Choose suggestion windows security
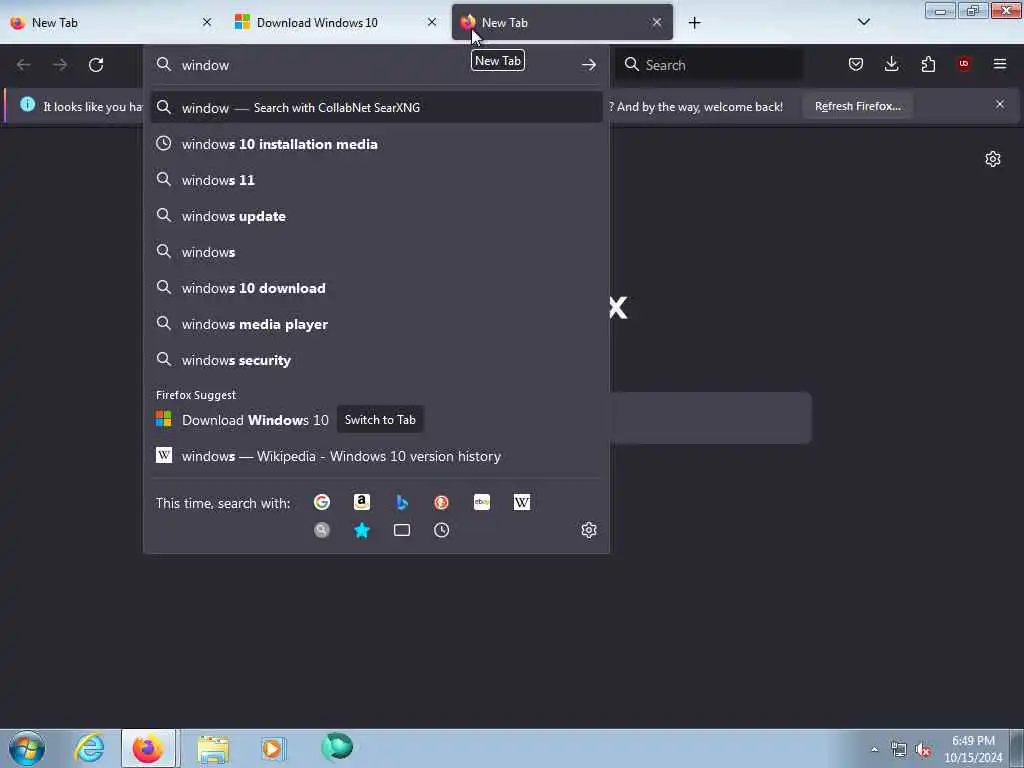Image resolution: width=1024 pixels, height=768 pixels. (376, 360)
